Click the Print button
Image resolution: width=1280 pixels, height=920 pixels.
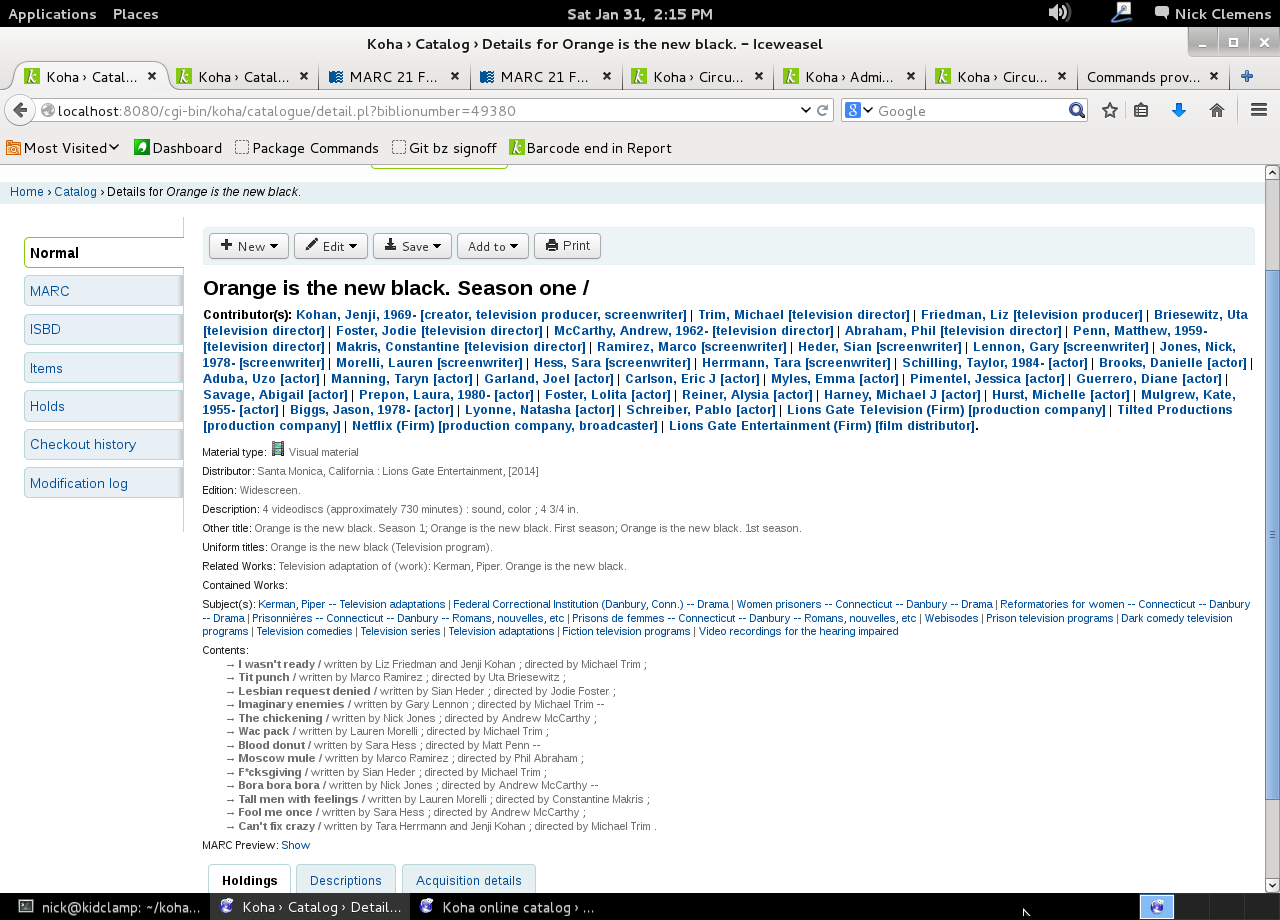568,246
